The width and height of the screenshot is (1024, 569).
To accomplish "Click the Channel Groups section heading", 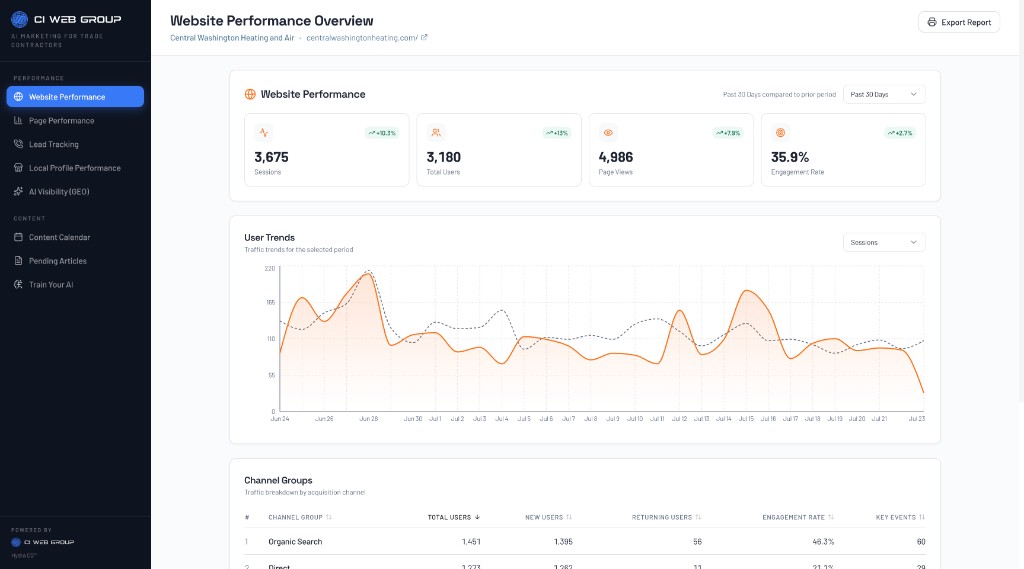I will coord(278,480).
